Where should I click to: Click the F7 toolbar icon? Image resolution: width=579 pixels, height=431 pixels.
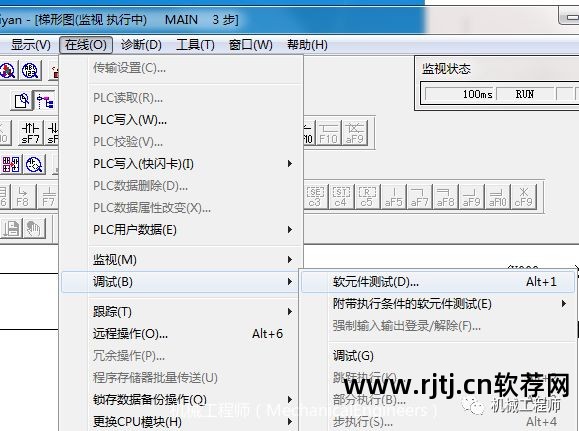click(48, 196)
